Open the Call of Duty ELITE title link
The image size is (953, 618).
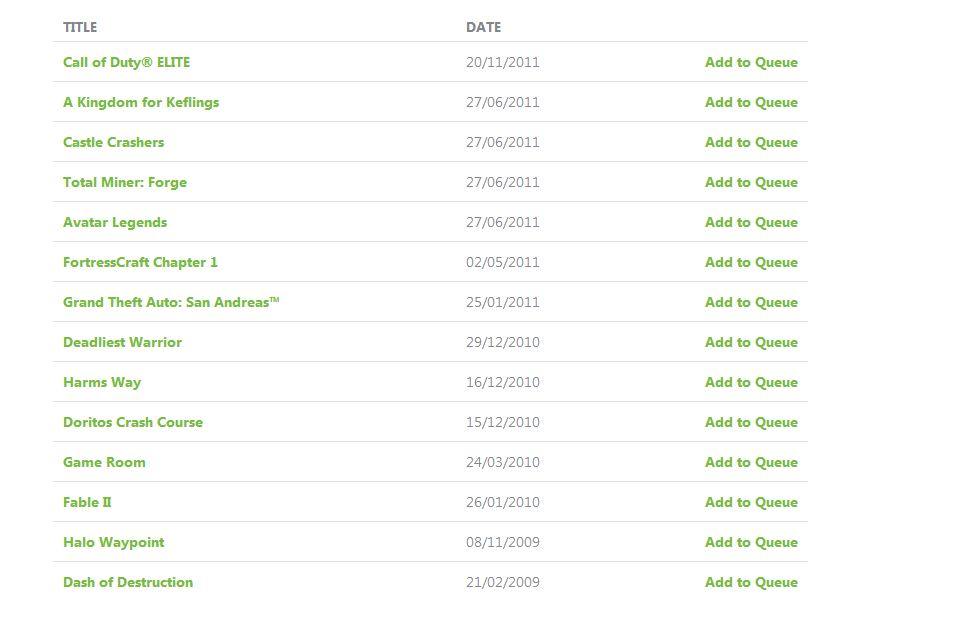tap(126, 63)
